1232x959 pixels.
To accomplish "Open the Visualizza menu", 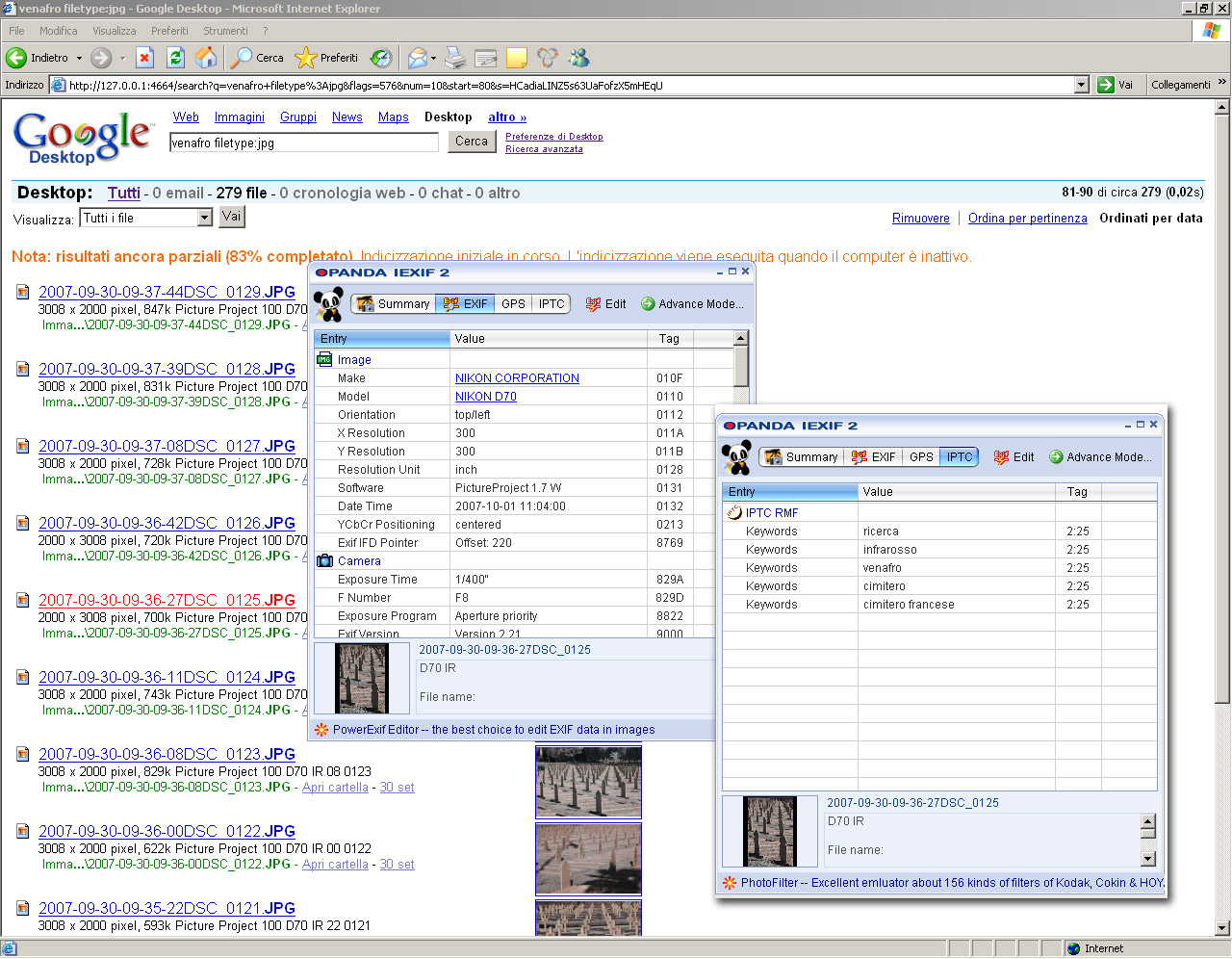I will (115, 31).
